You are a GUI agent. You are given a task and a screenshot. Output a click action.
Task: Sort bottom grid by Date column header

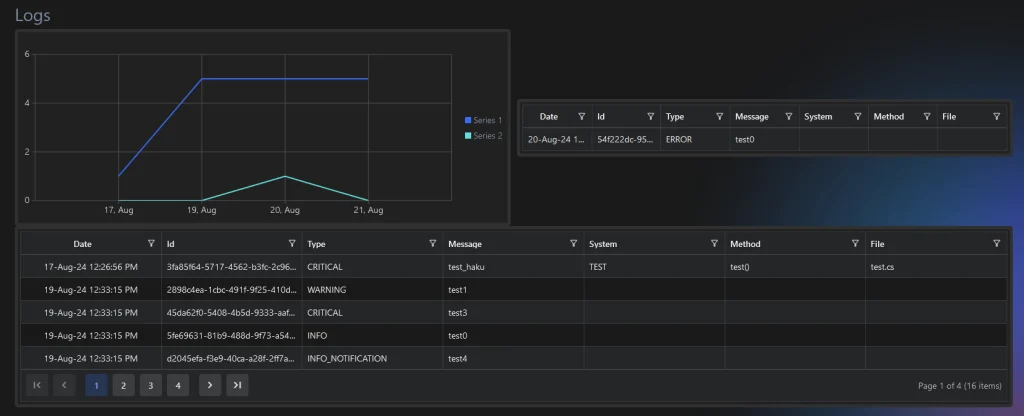click(82, 243)
